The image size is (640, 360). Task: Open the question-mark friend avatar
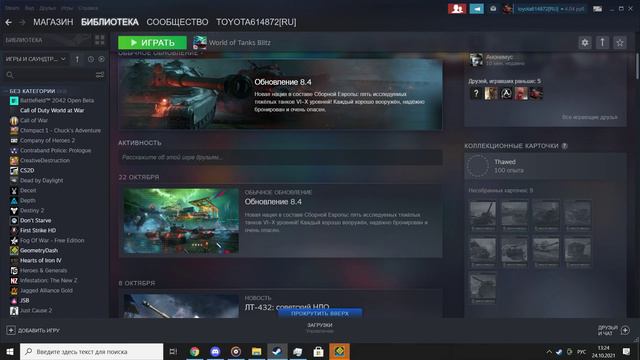point(476,93)
